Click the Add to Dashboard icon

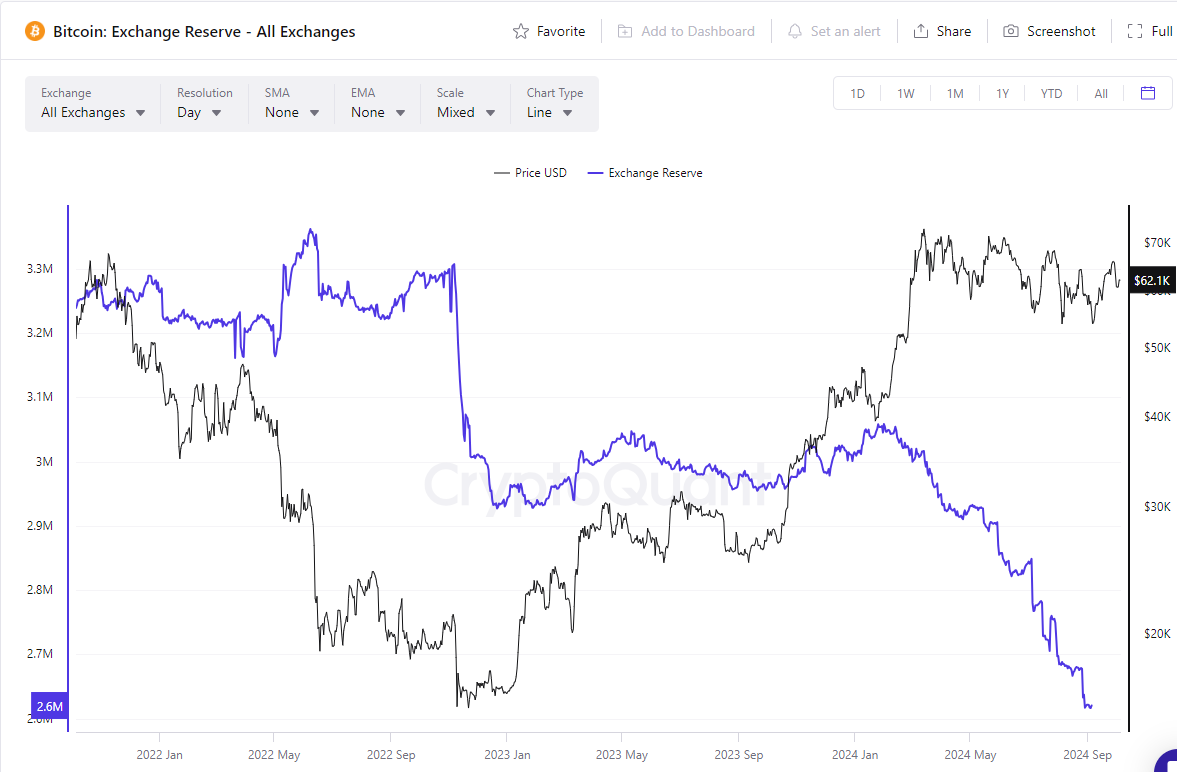pos(625,31)
